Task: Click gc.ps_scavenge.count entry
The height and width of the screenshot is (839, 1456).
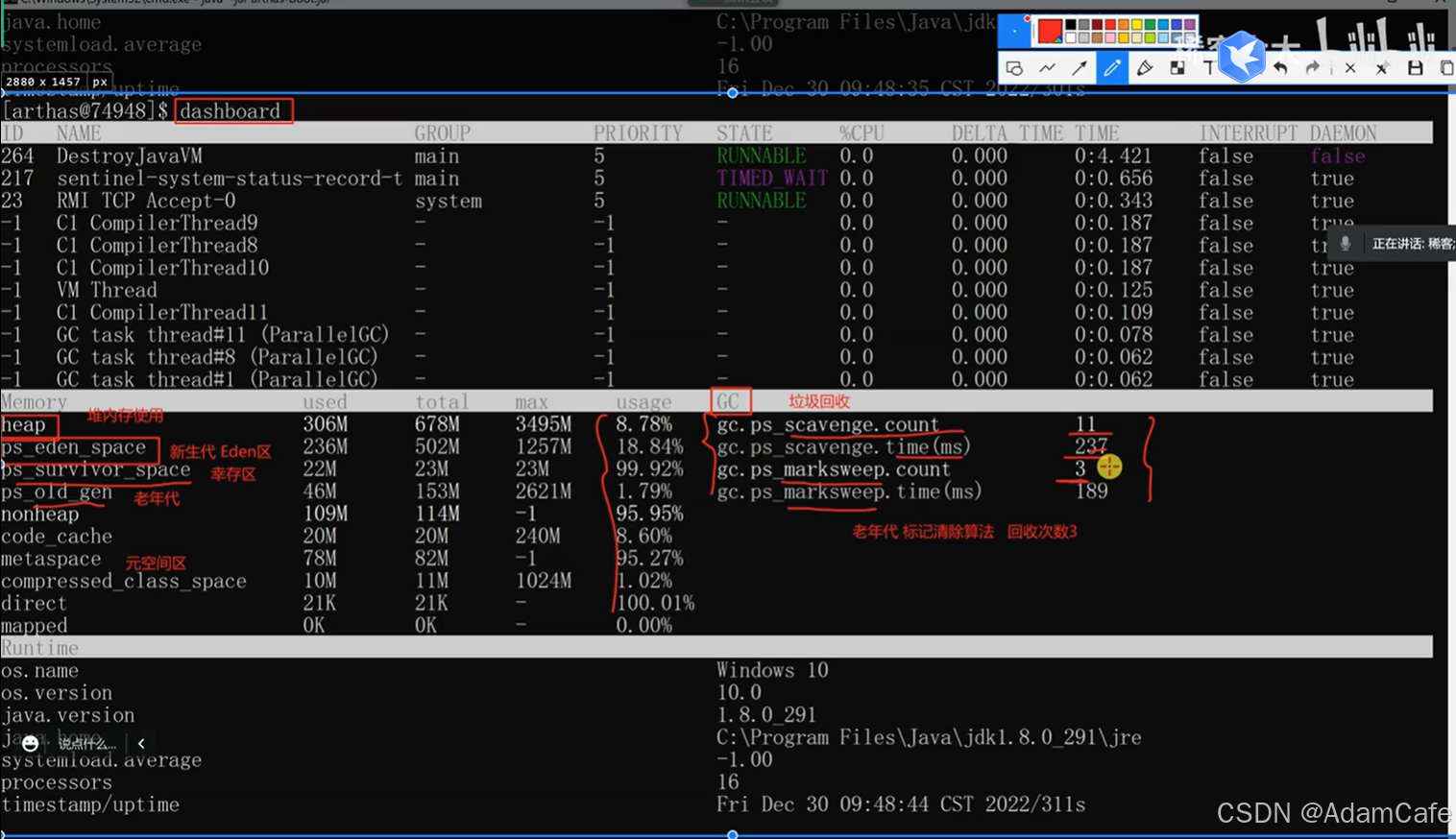Action: pos(828,424)
